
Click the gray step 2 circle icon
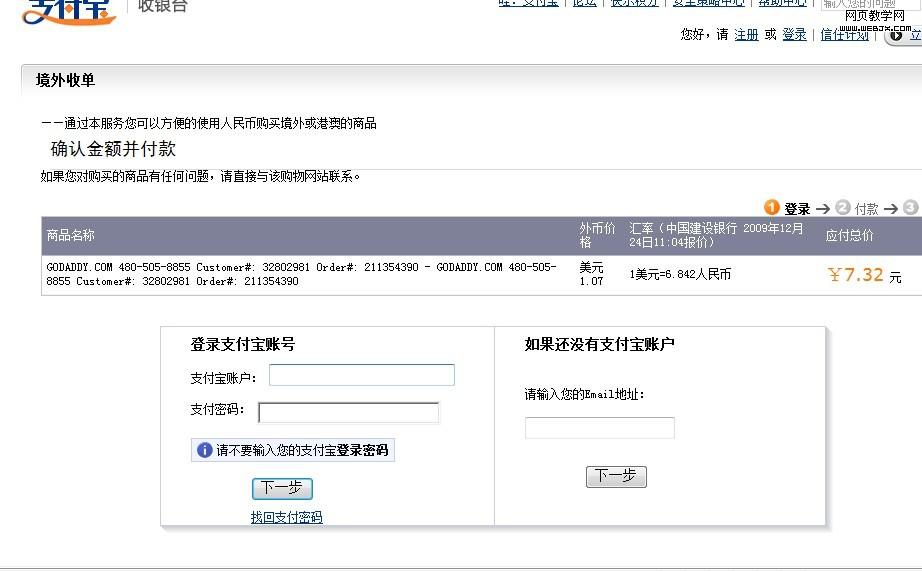[843, 208]
